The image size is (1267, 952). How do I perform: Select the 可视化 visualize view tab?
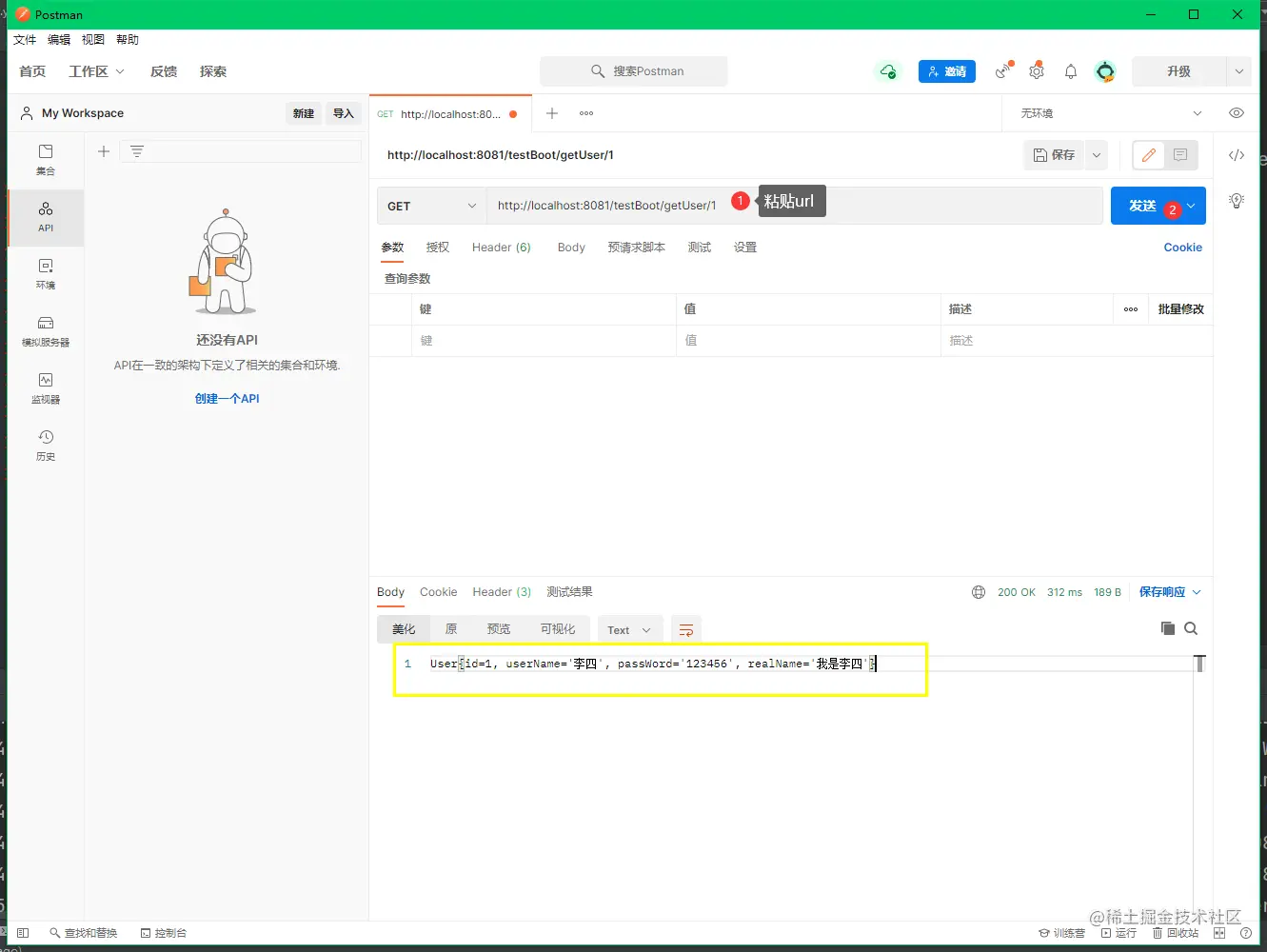[558, 629]
